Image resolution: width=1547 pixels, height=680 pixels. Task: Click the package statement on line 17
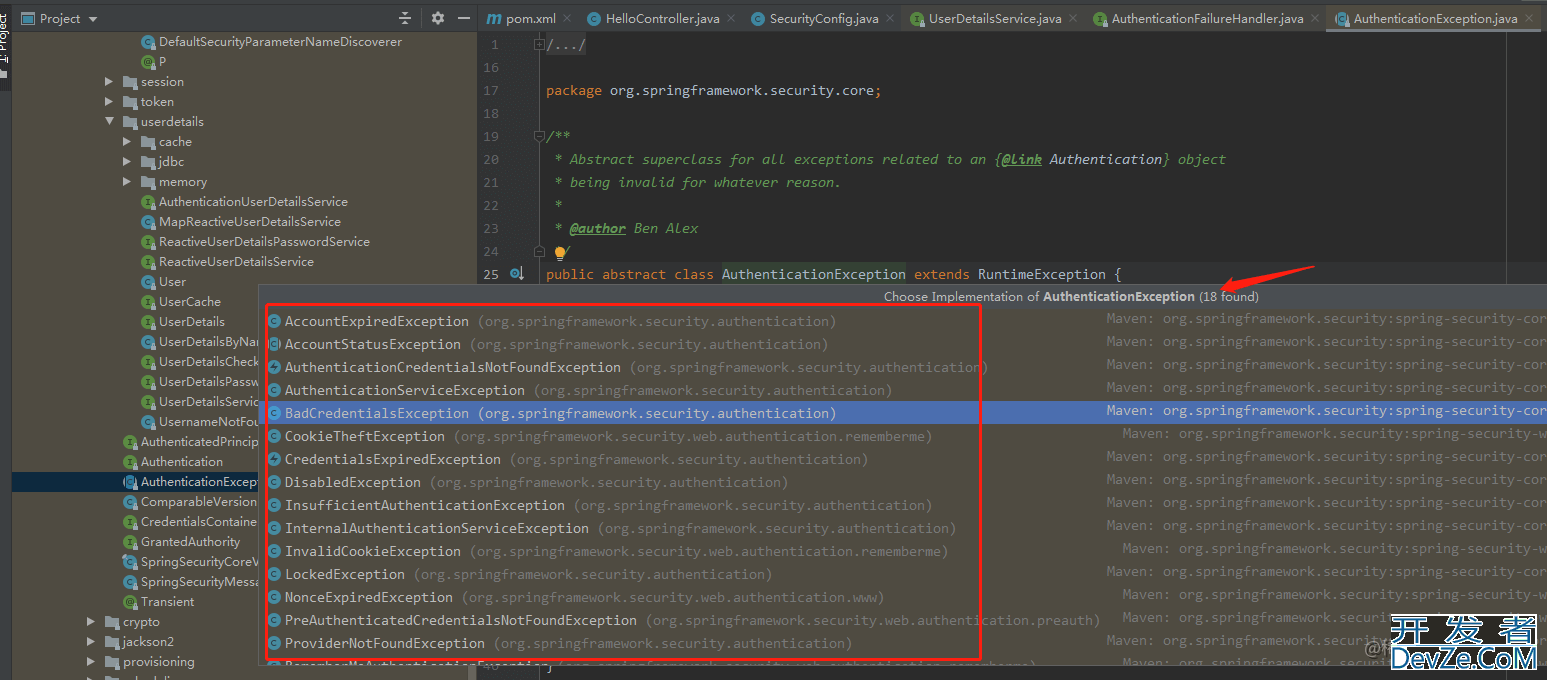(713, 91)
